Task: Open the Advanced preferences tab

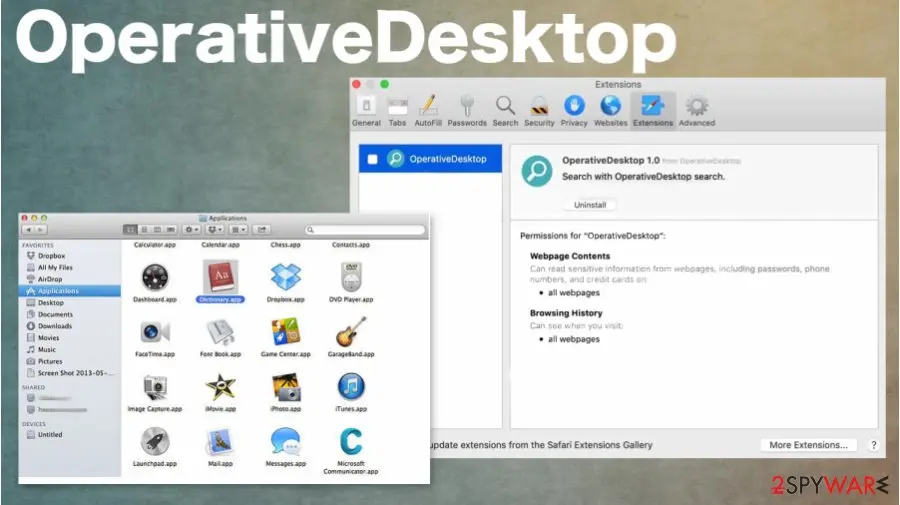Action: click(x=697, y=111)
